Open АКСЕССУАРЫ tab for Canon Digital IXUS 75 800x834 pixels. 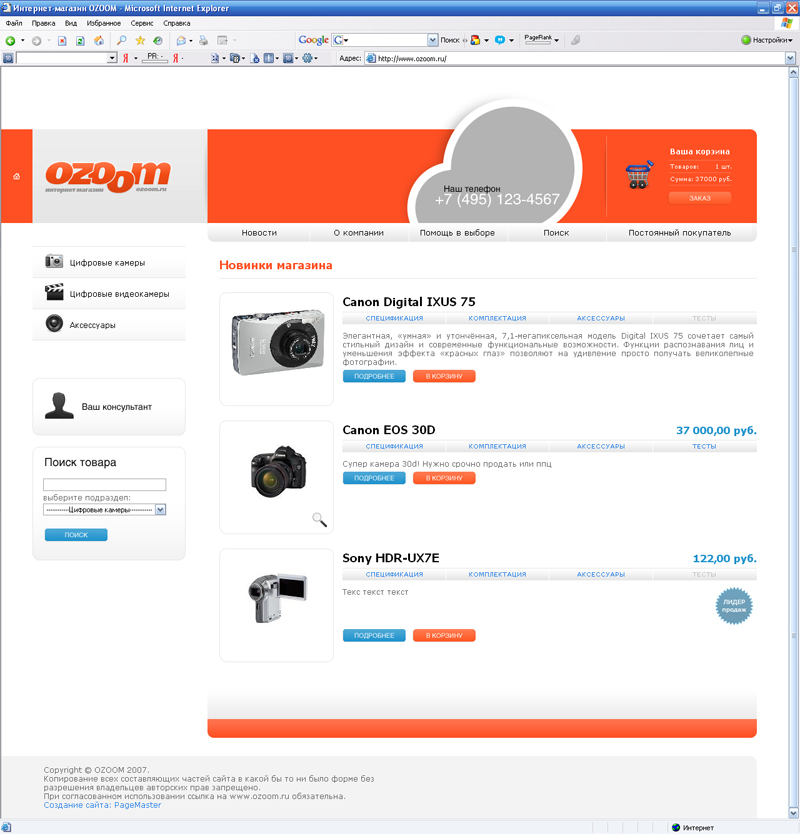point(601,318)
